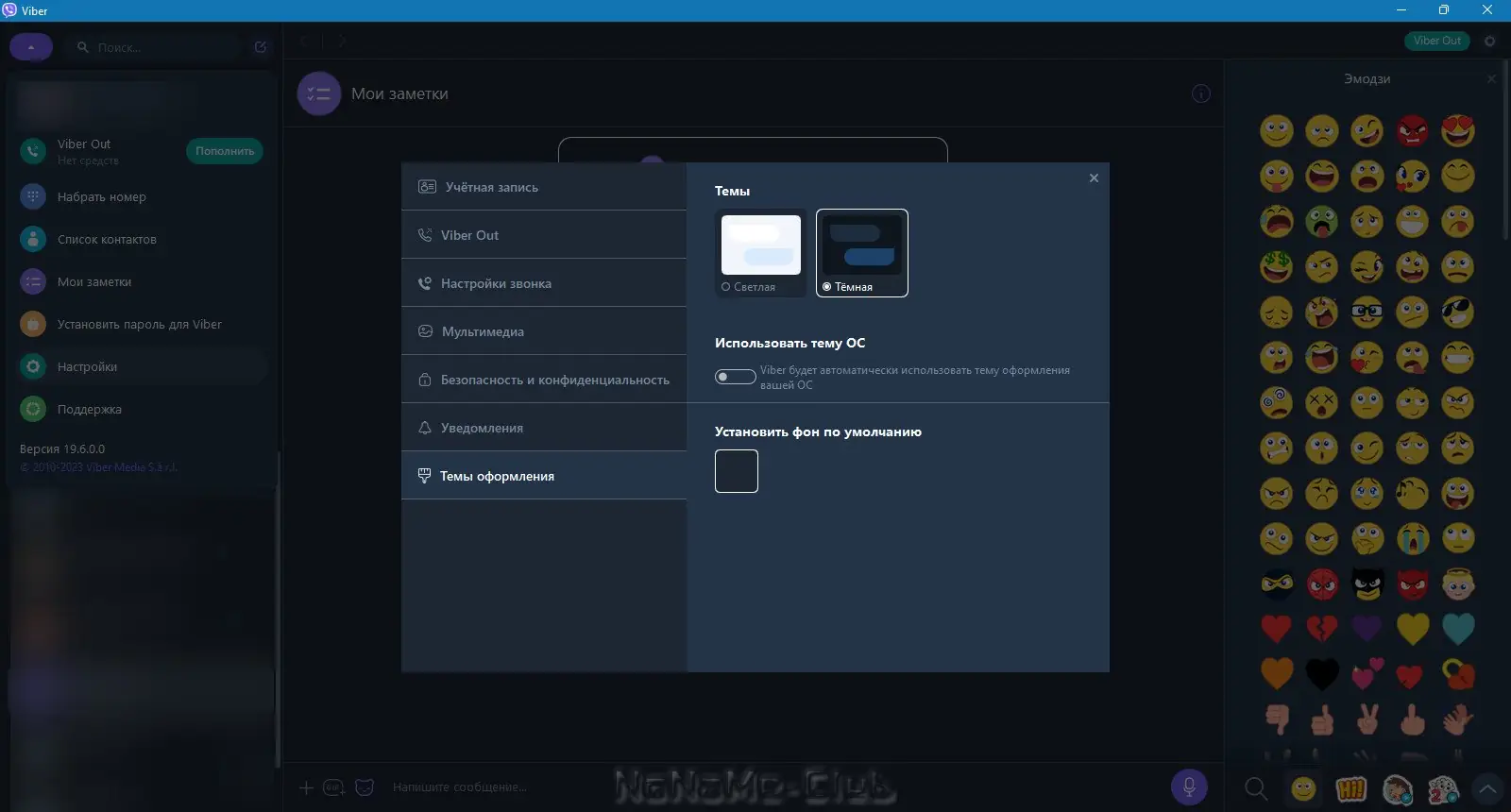Click the Viber Out button in top bar
The height and width of the screenshot is (812, 1511).
pyautogui.click(x=1437, y=41)
